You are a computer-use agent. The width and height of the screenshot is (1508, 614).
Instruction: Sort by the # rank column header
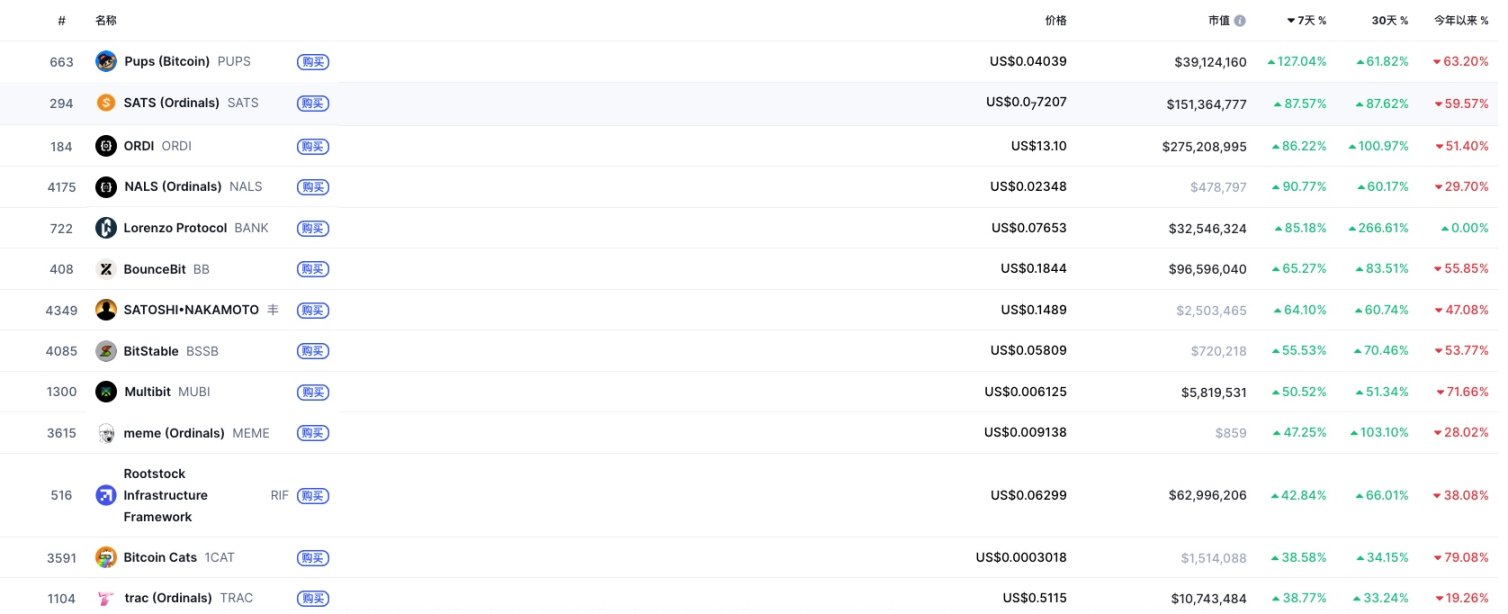click(x=62, y=21)
